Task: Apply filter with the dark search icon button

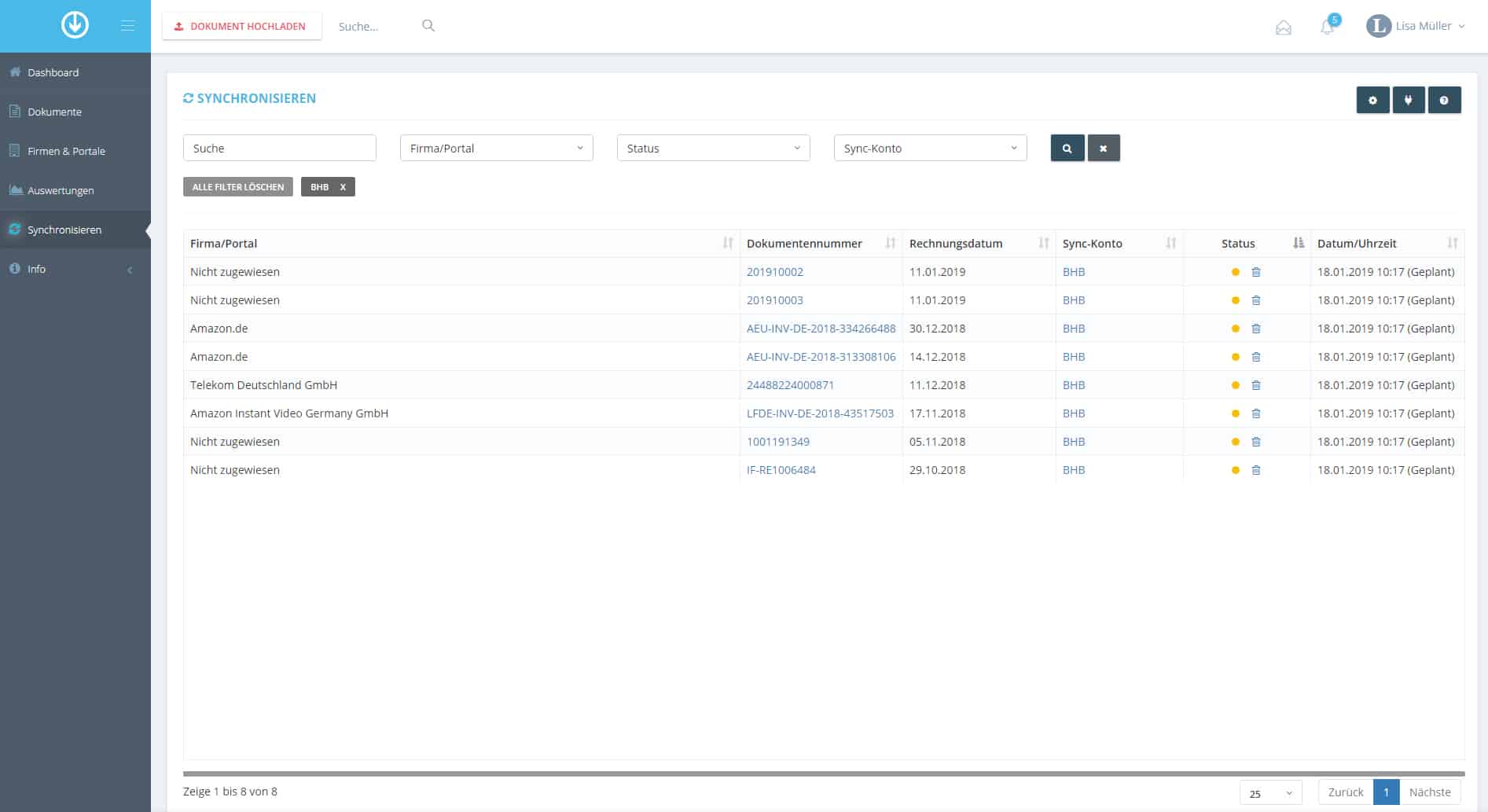Action: [1067, 148]
